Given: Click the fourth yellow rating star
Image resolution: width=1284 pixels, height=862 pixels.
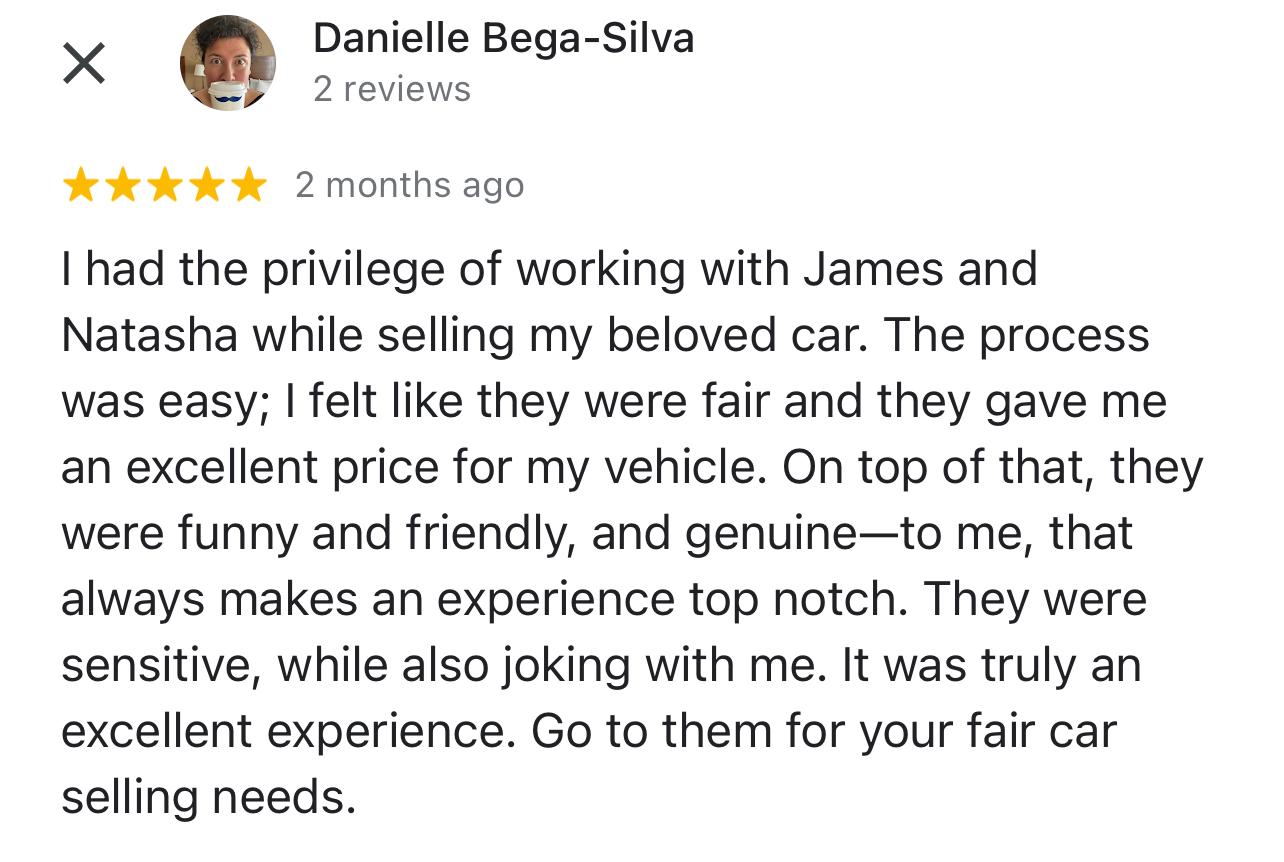Looking at the screenshot, I should point(207,186).
